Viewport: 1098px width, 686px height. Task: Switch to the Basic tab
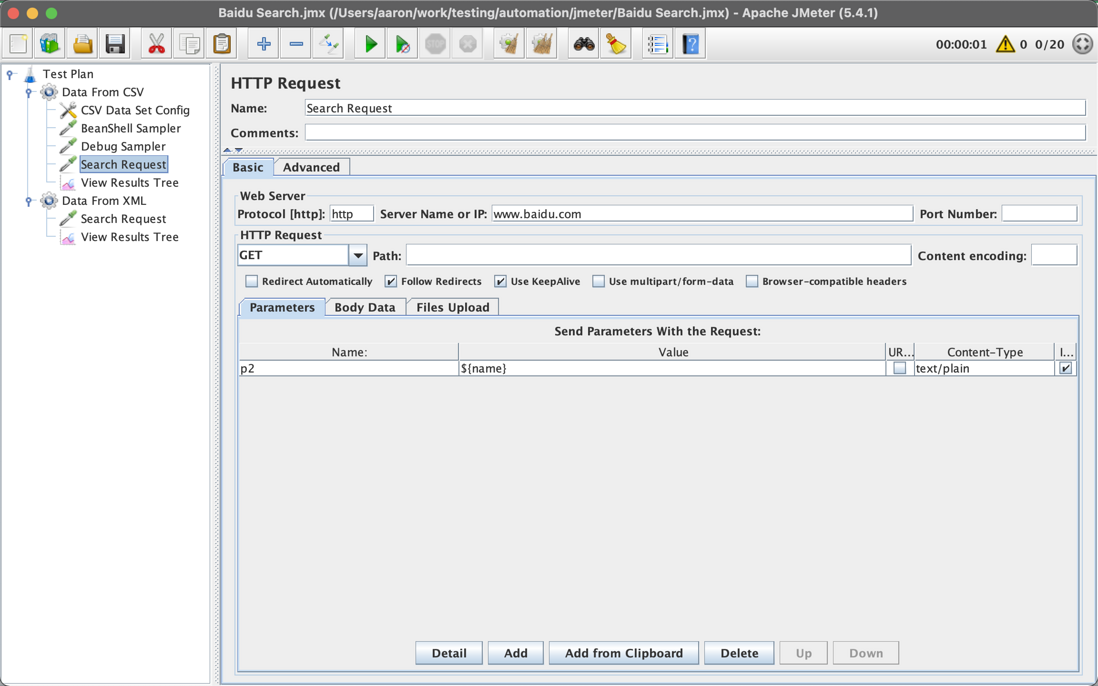coord(248,167)
